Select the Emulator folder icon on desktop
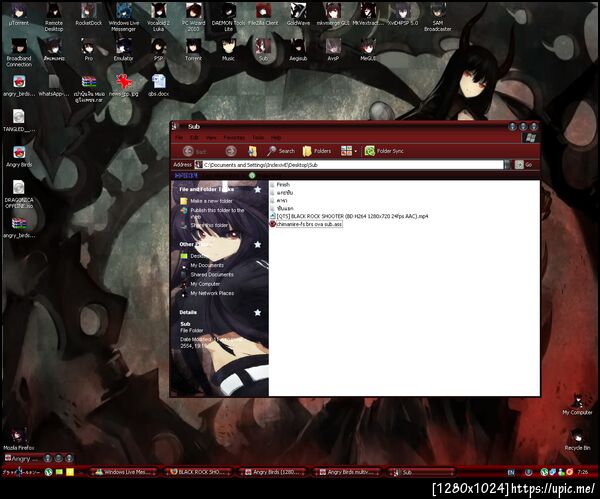The width and height of the screenshot is (600, 499). point(123,50)
